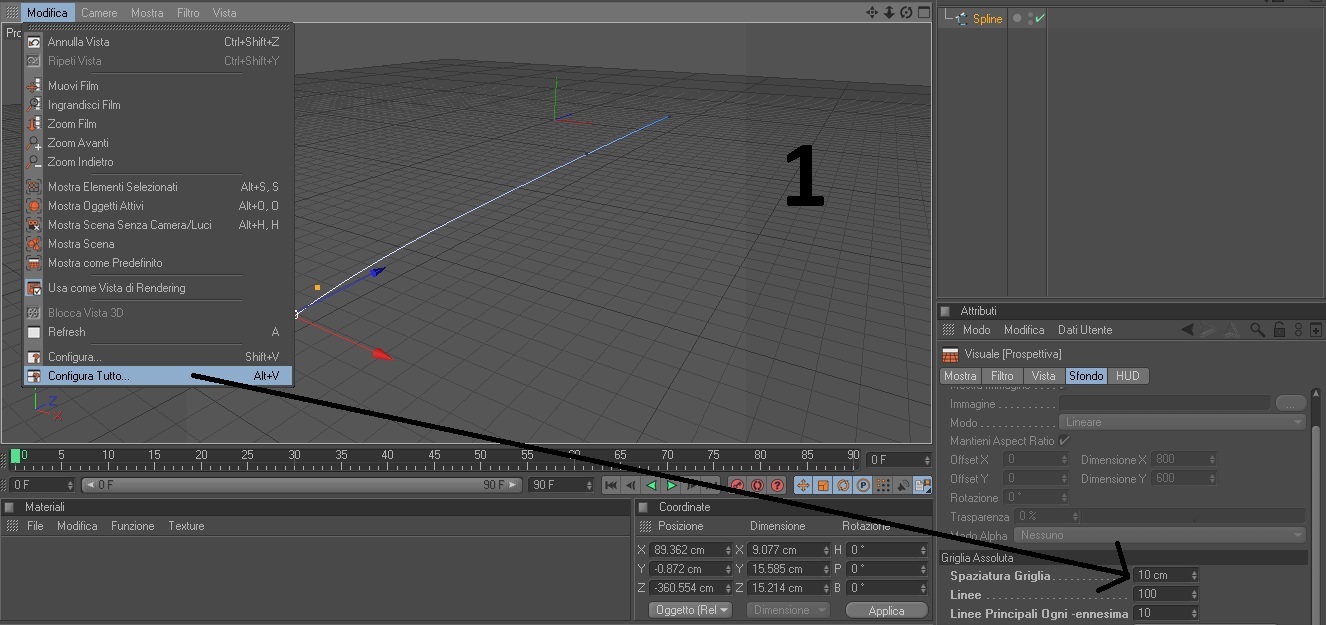Viewport: 1326px width, 625px height.
Task: Select the Sfondo tab in Attributi
Action: [x=1086, y=376]
